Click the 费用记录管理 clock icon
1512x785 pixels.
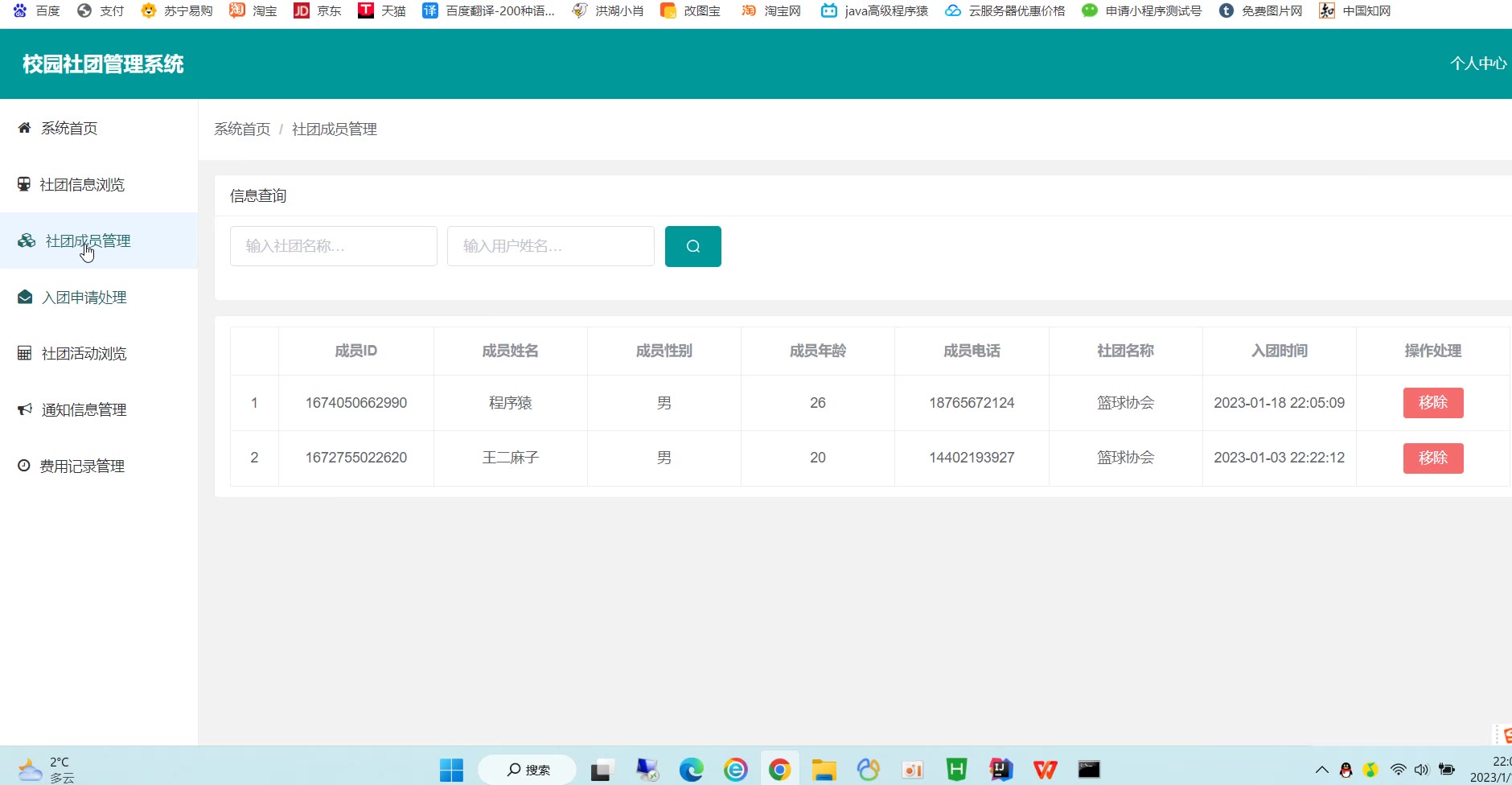click(x=24, y=466)
